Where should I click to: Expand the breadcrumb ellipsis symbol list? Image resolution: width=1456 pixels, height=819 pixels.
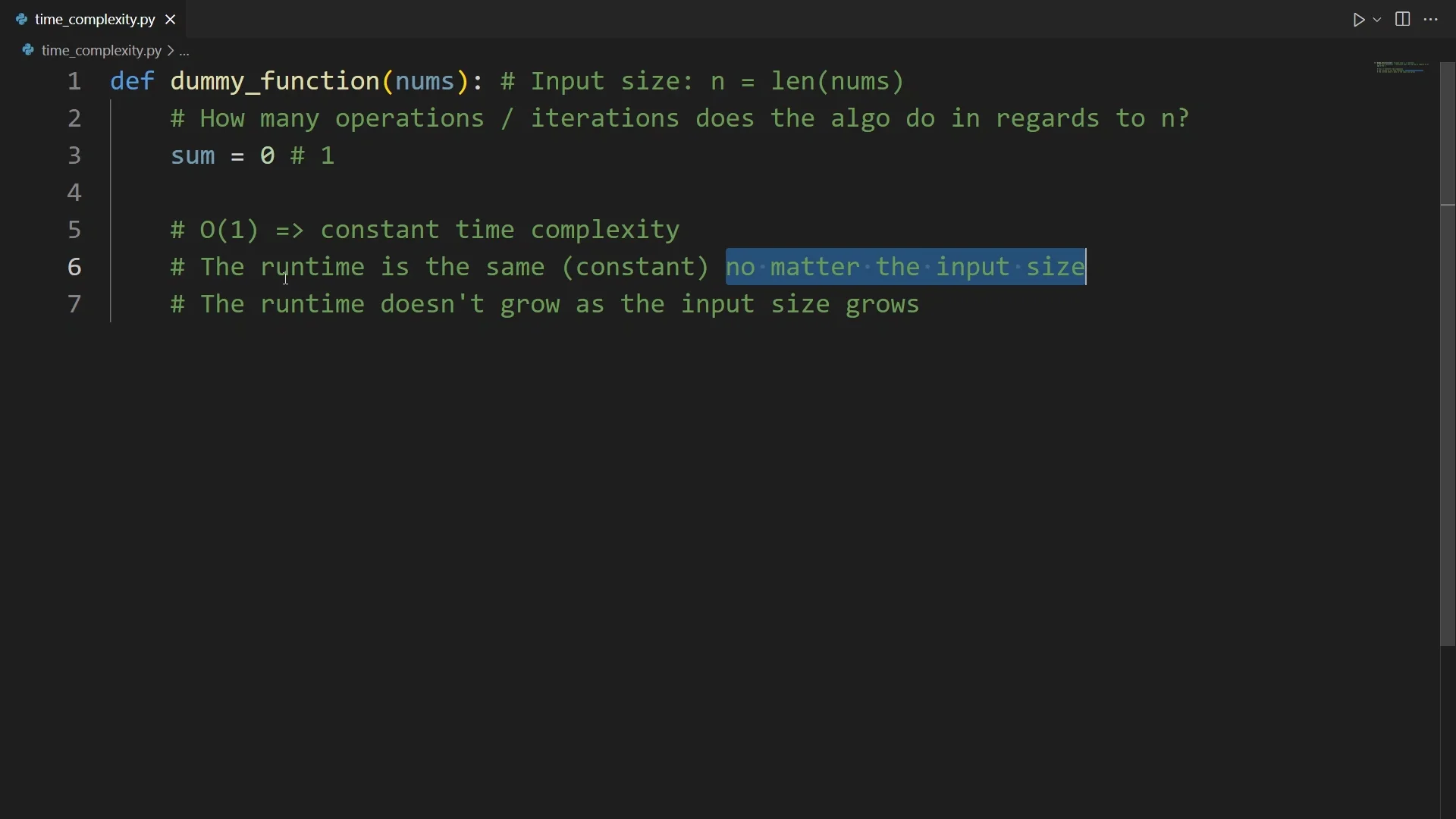(x=185, y=52)
